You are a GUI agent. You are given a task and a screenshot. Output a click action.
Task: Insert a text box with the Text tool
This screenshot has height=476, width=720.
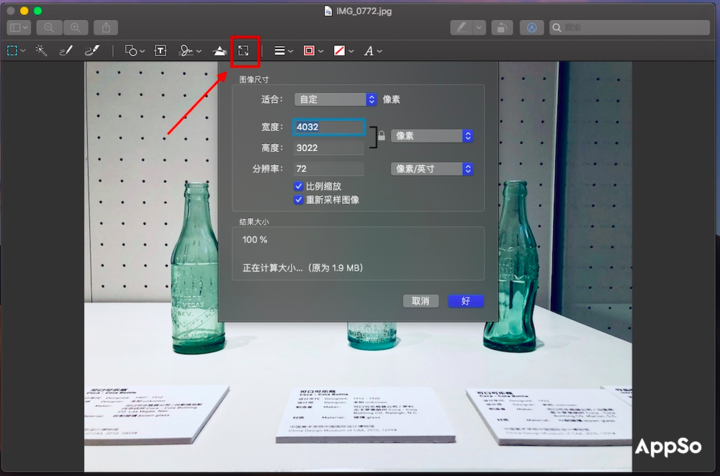tap(160, 50)
